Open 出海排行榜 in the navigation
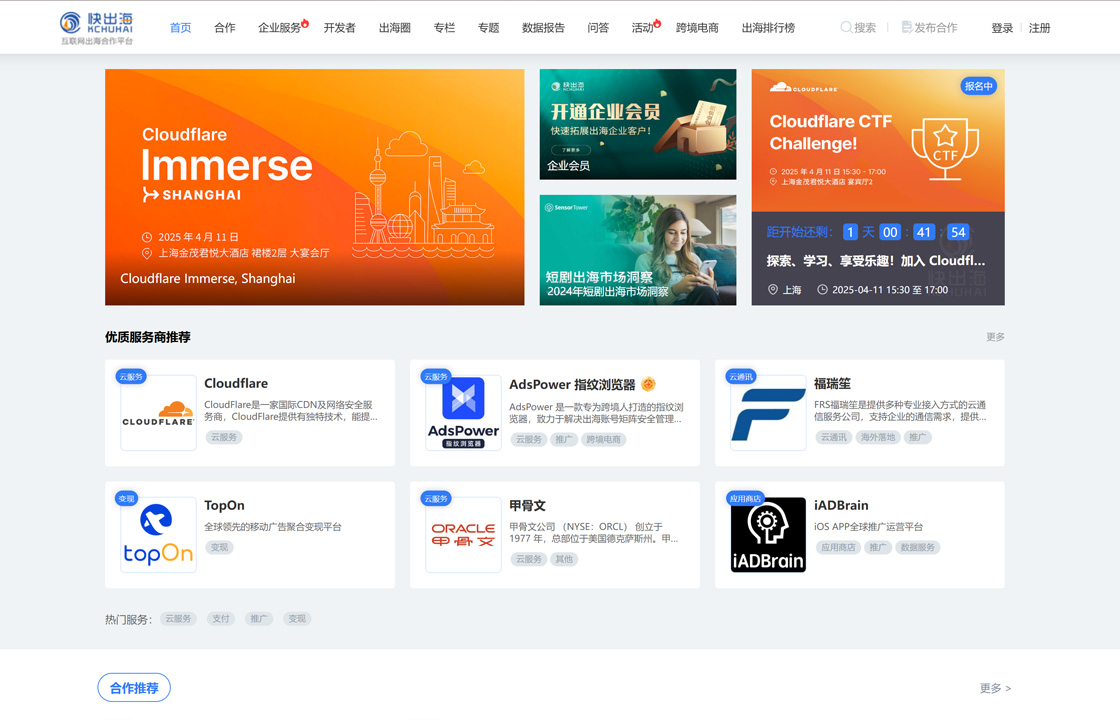The width and height of the screenshot is (1120, 720). tap(768, 28)
